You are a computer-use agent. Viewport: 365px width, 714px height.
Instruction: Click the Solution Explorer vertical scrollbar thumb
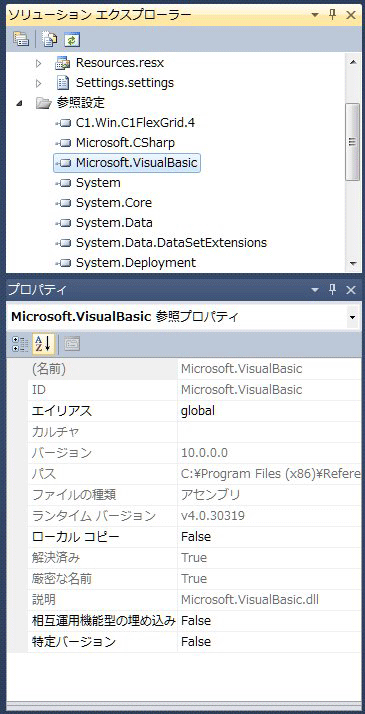click(x=353, y=142)
